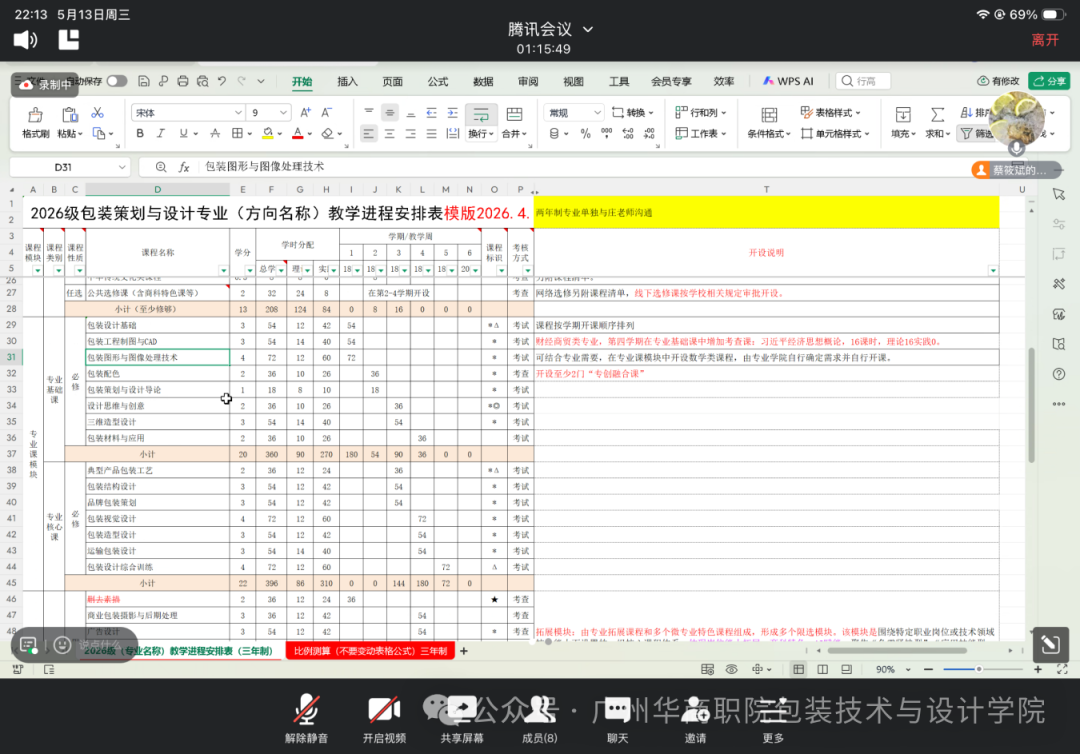
Task: Click the Align Right icon
Action: pos(411,134)
